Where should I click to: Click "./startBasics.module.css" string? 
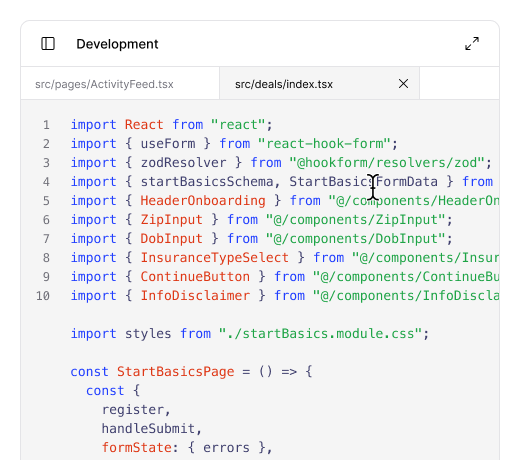click(x=320, y=334)
